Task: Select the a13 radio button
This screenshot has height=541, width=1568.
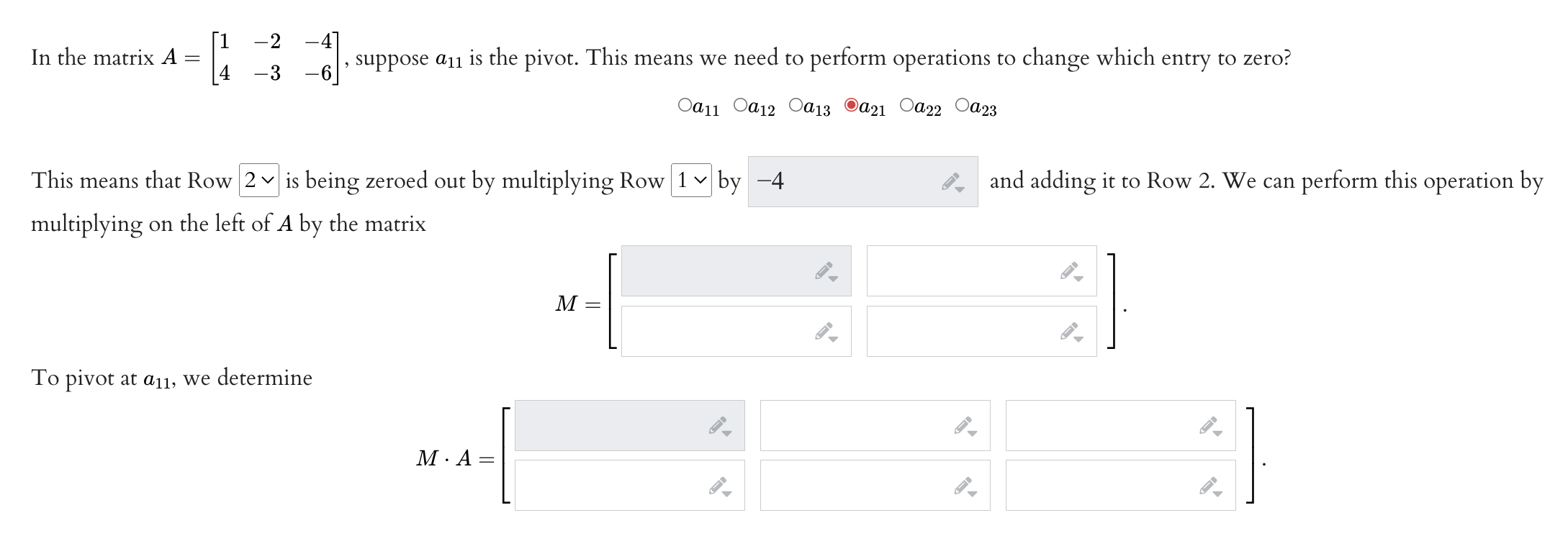Action: [x=795, y=104]
